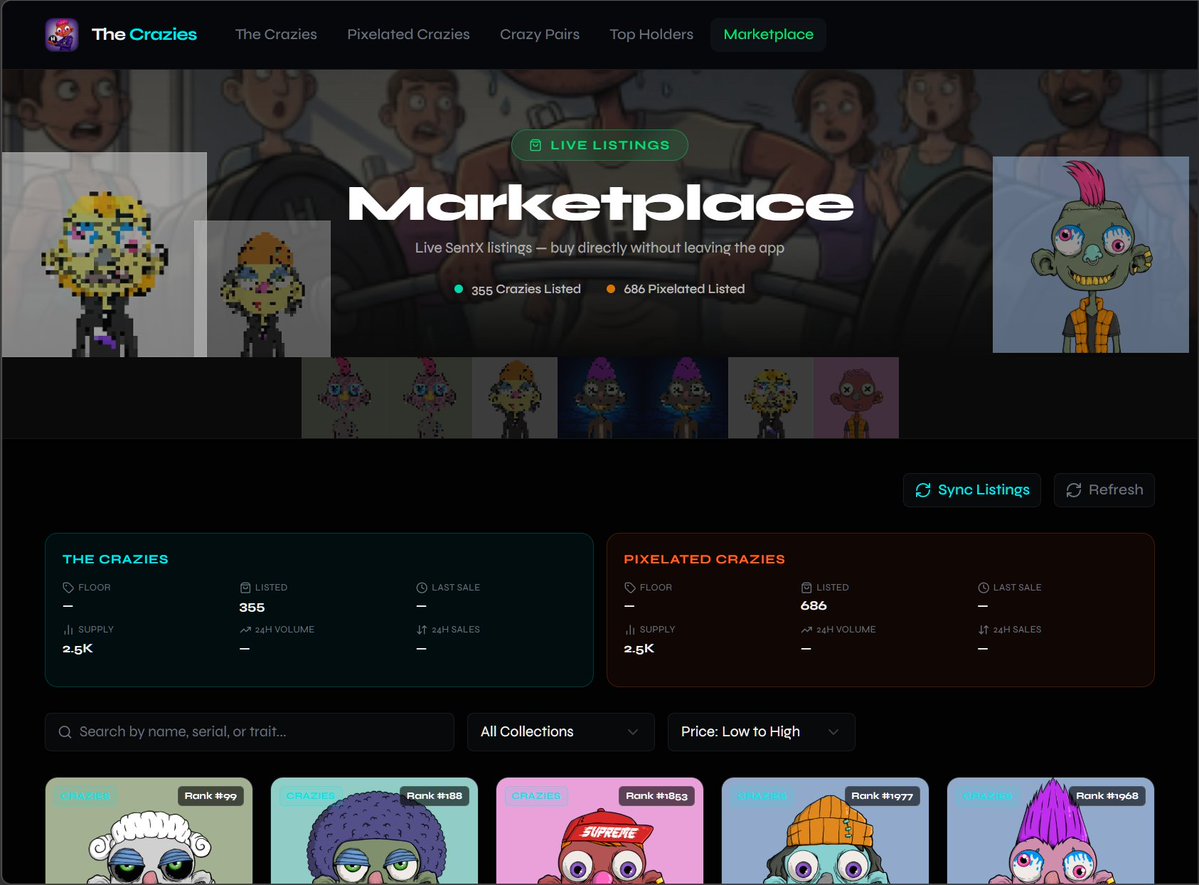Click the Price sort chevron arrow
The width and height of the screenshot is (1199, 885).
(x=833, y=732)
